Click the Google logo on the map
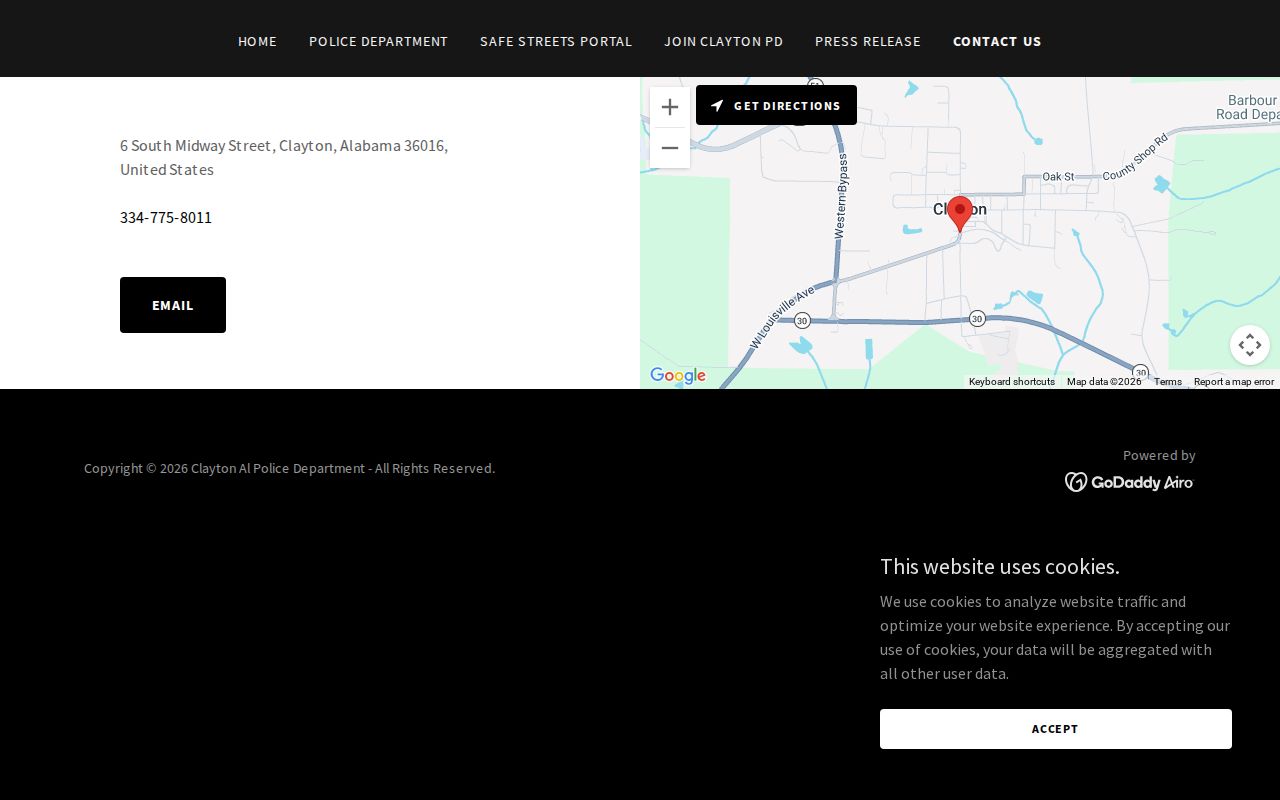This screenshot has width=1280, height=800. tap(678, 376)
